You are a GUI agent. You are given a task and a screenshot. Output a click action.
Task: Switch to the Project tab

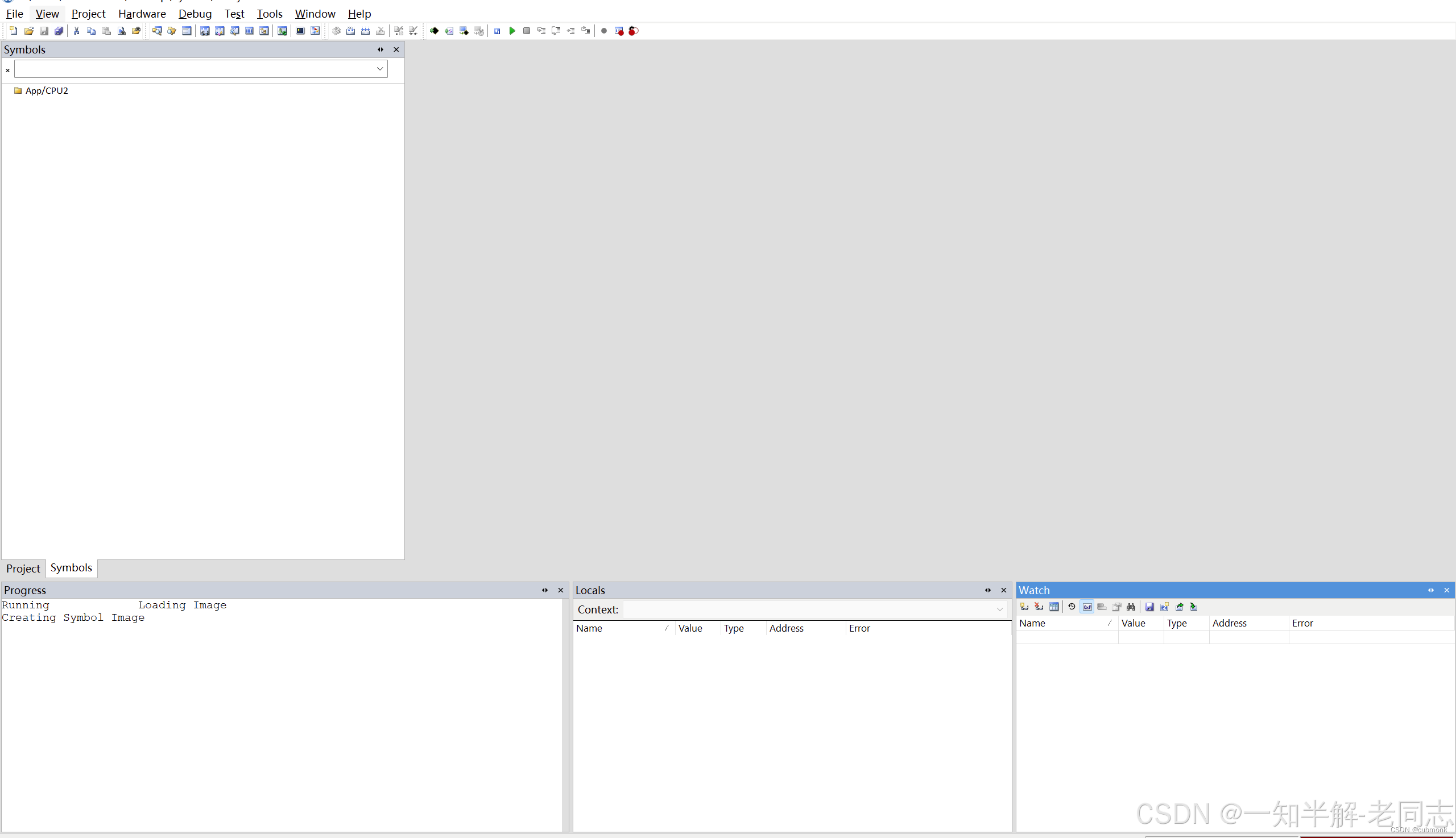[23, 569]
